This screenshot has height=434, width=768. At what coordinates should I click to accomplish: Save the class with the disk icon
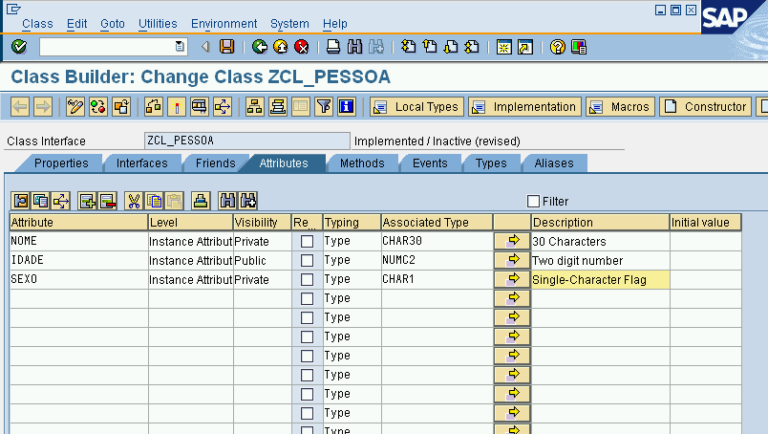(227, 47)
